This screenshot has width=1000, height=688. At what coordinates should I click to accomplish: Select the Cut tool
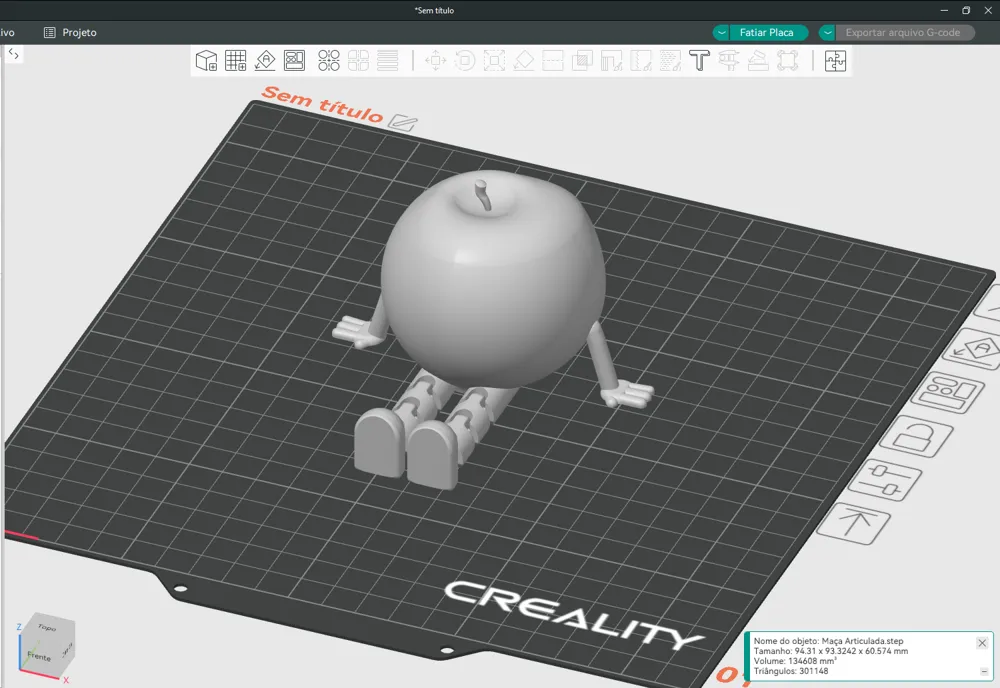coord(553,61)
